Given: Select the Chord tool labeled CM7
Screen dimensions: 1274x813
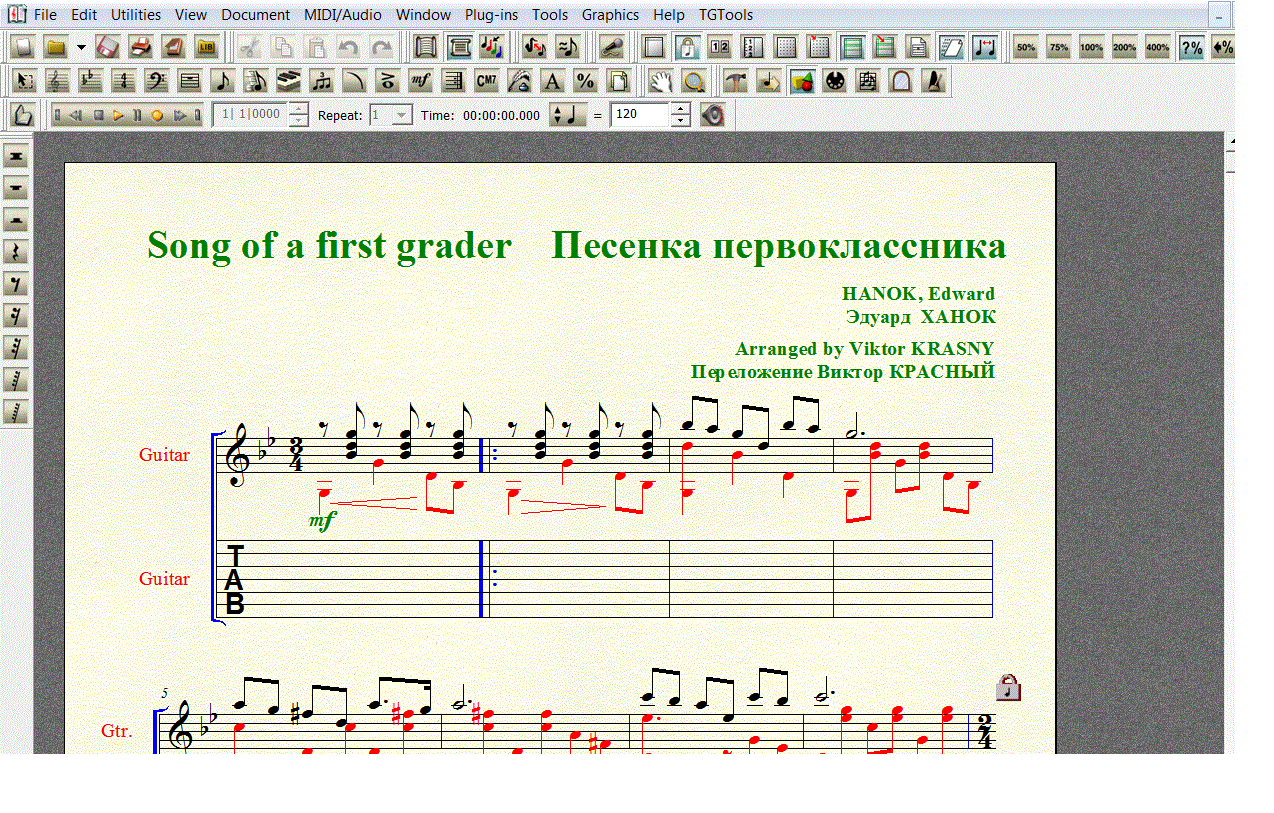Looking at the screenshot, I should click(486, 81).
